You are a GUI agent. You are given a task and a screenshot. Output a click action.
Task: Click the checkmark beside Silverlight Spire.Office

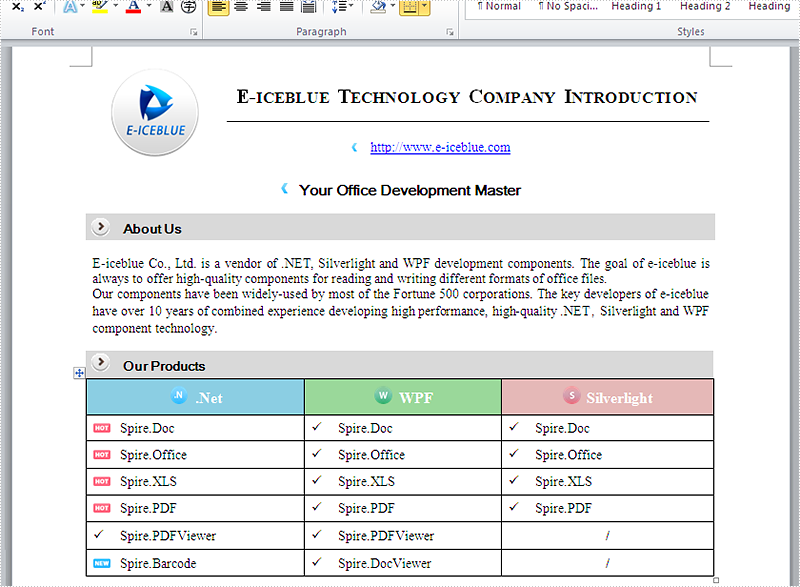click(x=514, y=453)
